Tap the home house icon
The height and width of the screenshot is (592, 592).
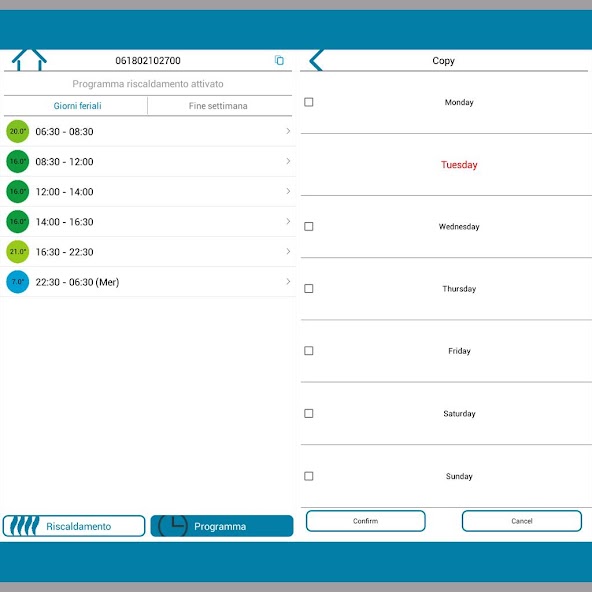29,60
